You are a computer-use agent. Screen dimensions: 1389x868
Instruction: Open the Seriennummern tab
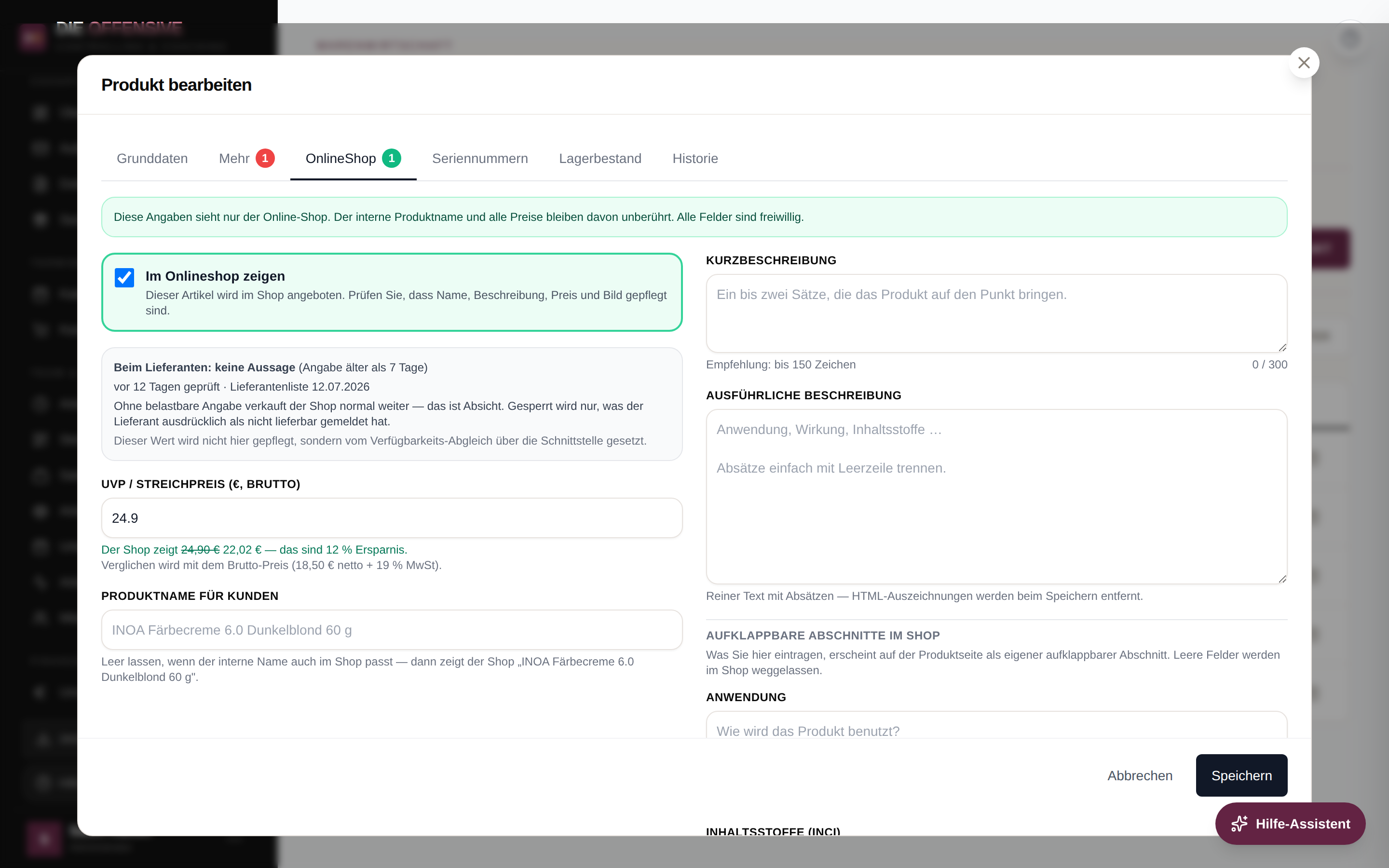tap(480, 159)
